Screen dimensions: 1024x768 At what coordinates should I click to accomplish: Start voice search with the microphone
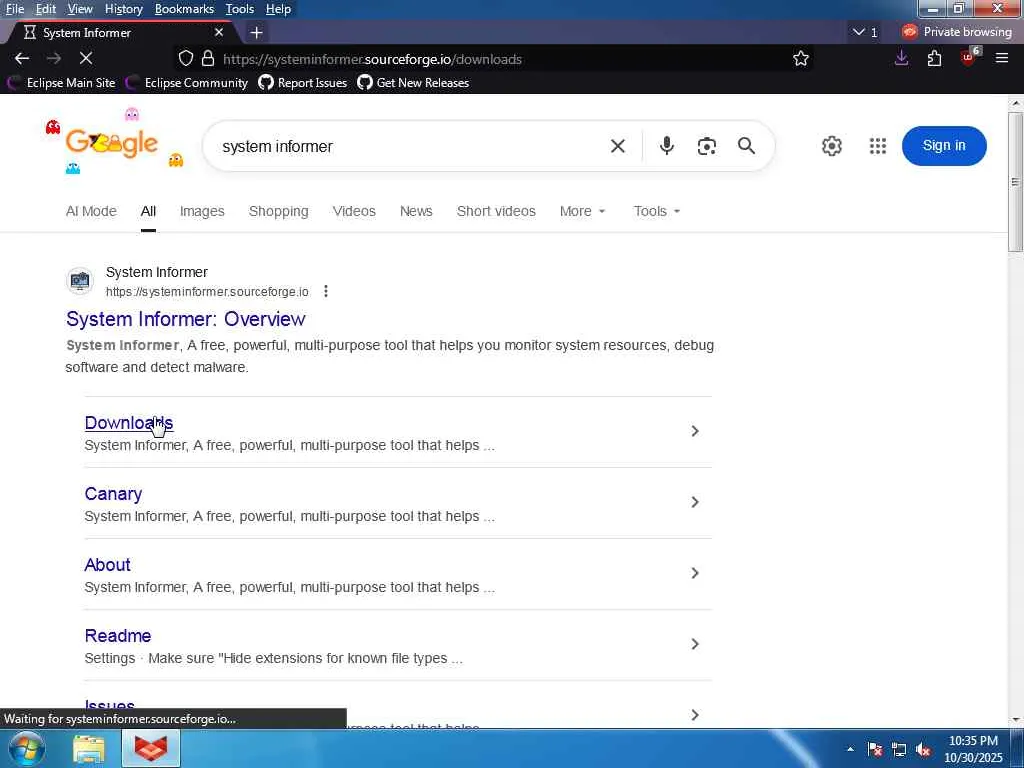pos(666,146)
